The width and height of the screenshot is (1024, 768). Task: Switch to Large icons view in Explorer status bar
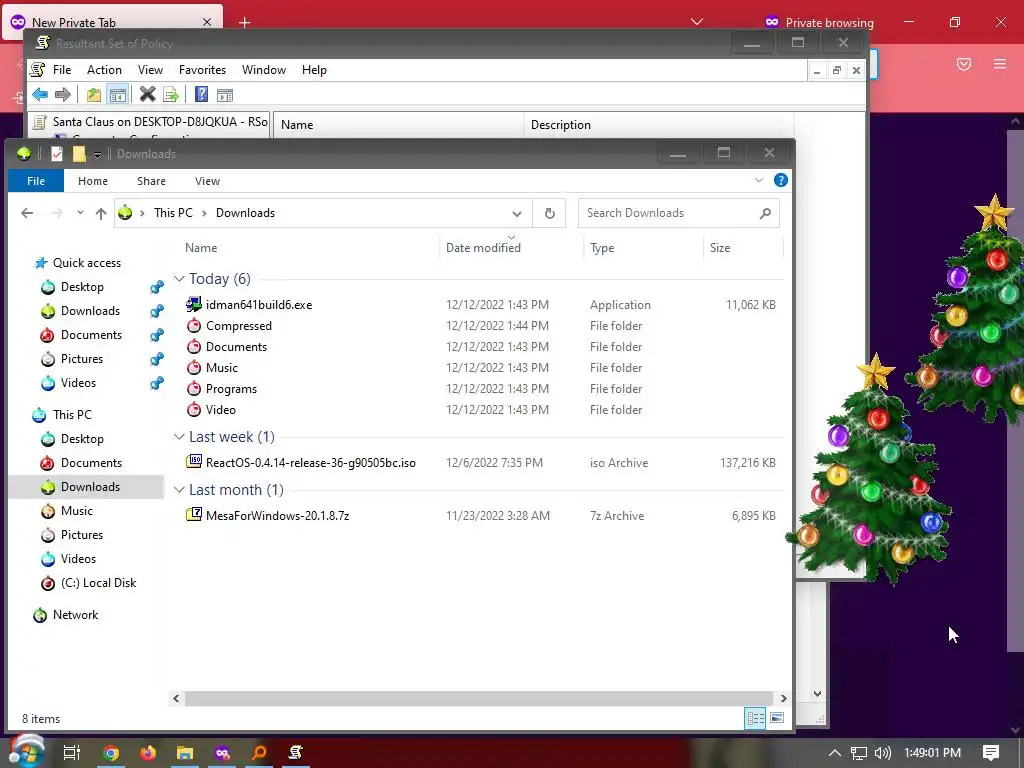[x=776, y=718]
